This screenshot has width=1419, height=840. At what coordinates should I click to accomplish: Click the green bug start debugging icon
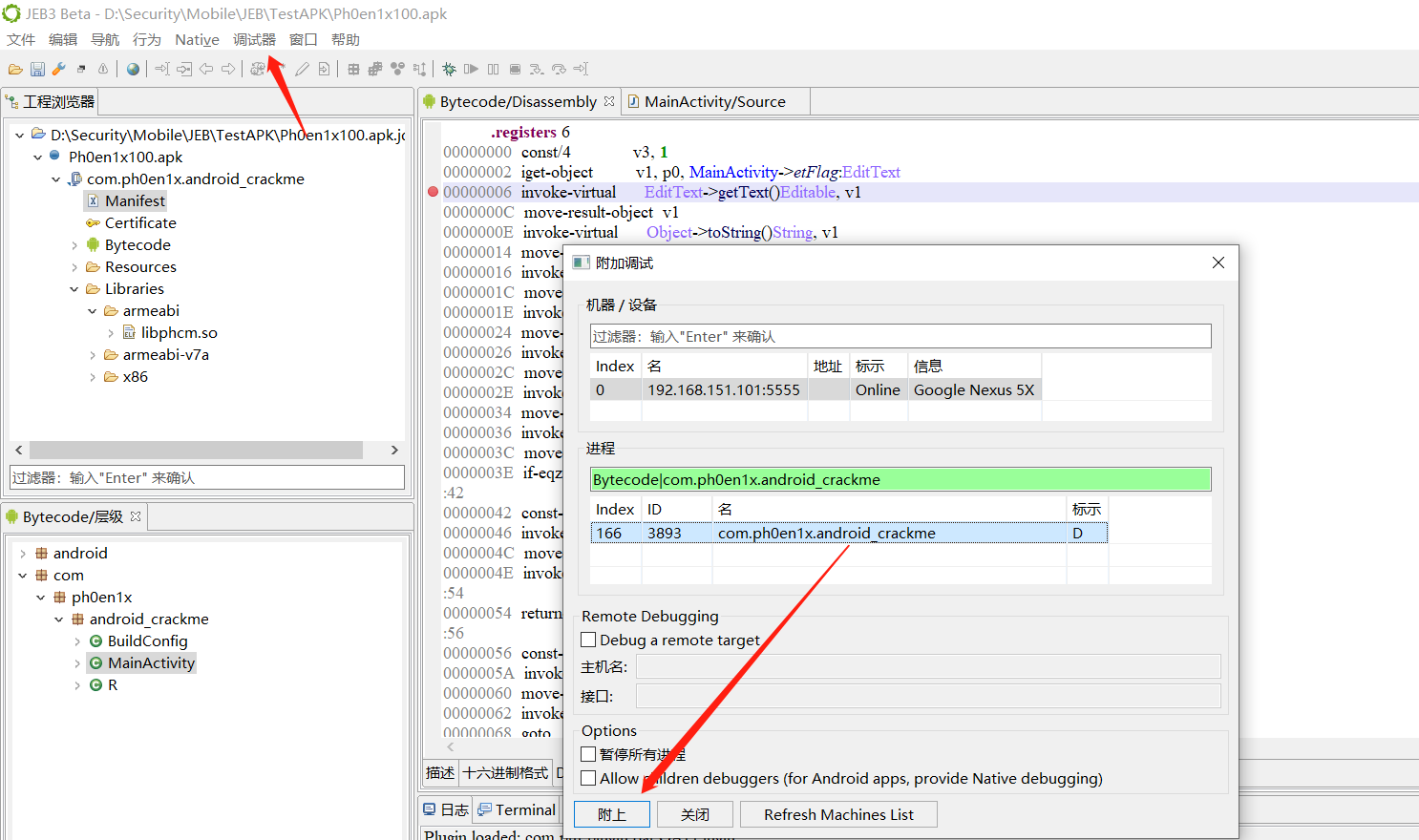click(x=449, y=69)
